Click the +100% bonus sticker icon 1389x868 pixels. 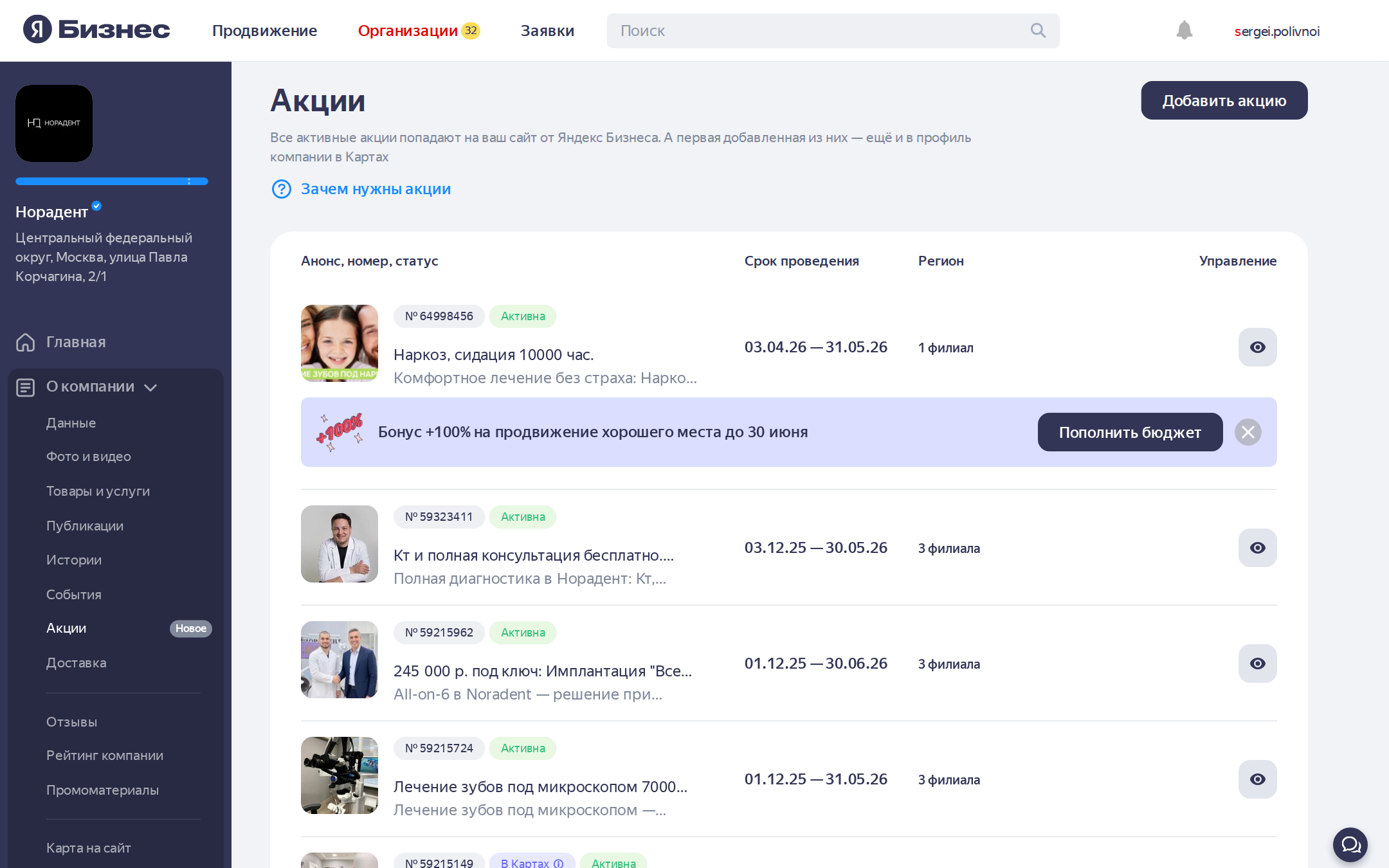click(x=340, y=432)
